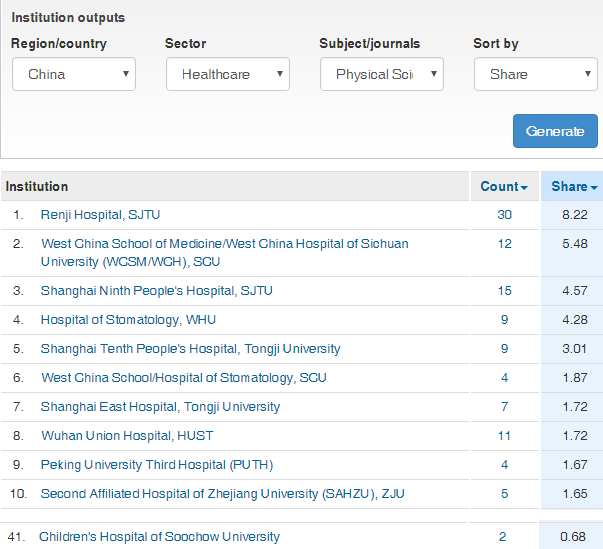Click share value 5.48
The image size is (603, 549).
click(x=575, y=244)
